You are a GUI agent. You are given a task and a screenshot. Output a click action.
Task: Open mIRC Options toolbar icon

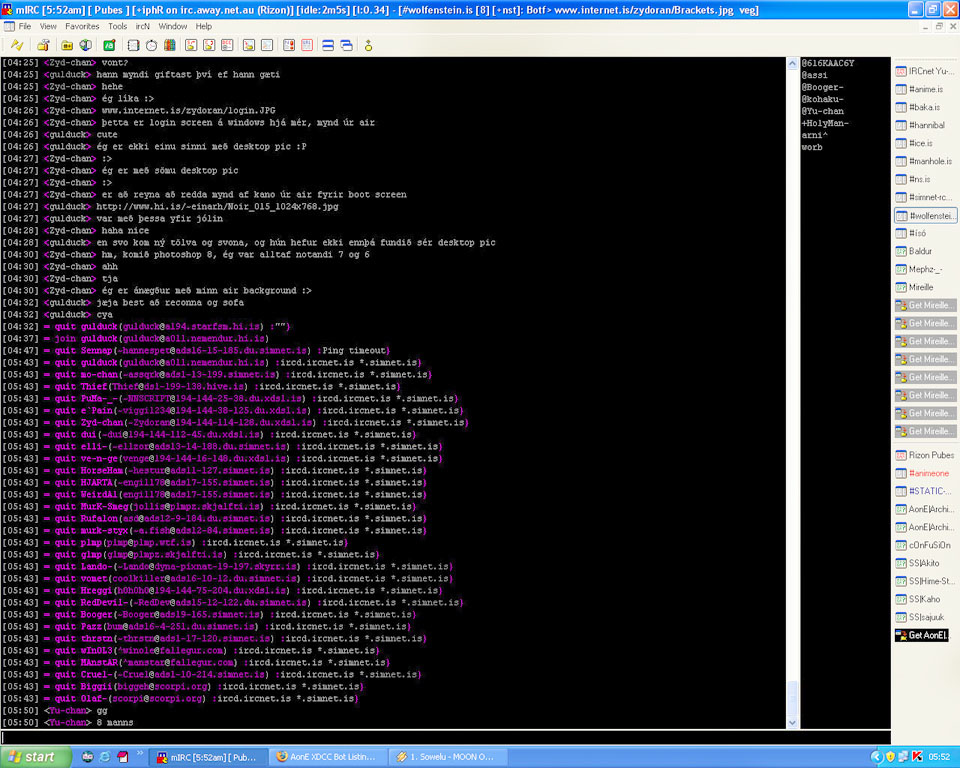click(x=43, y=45)
